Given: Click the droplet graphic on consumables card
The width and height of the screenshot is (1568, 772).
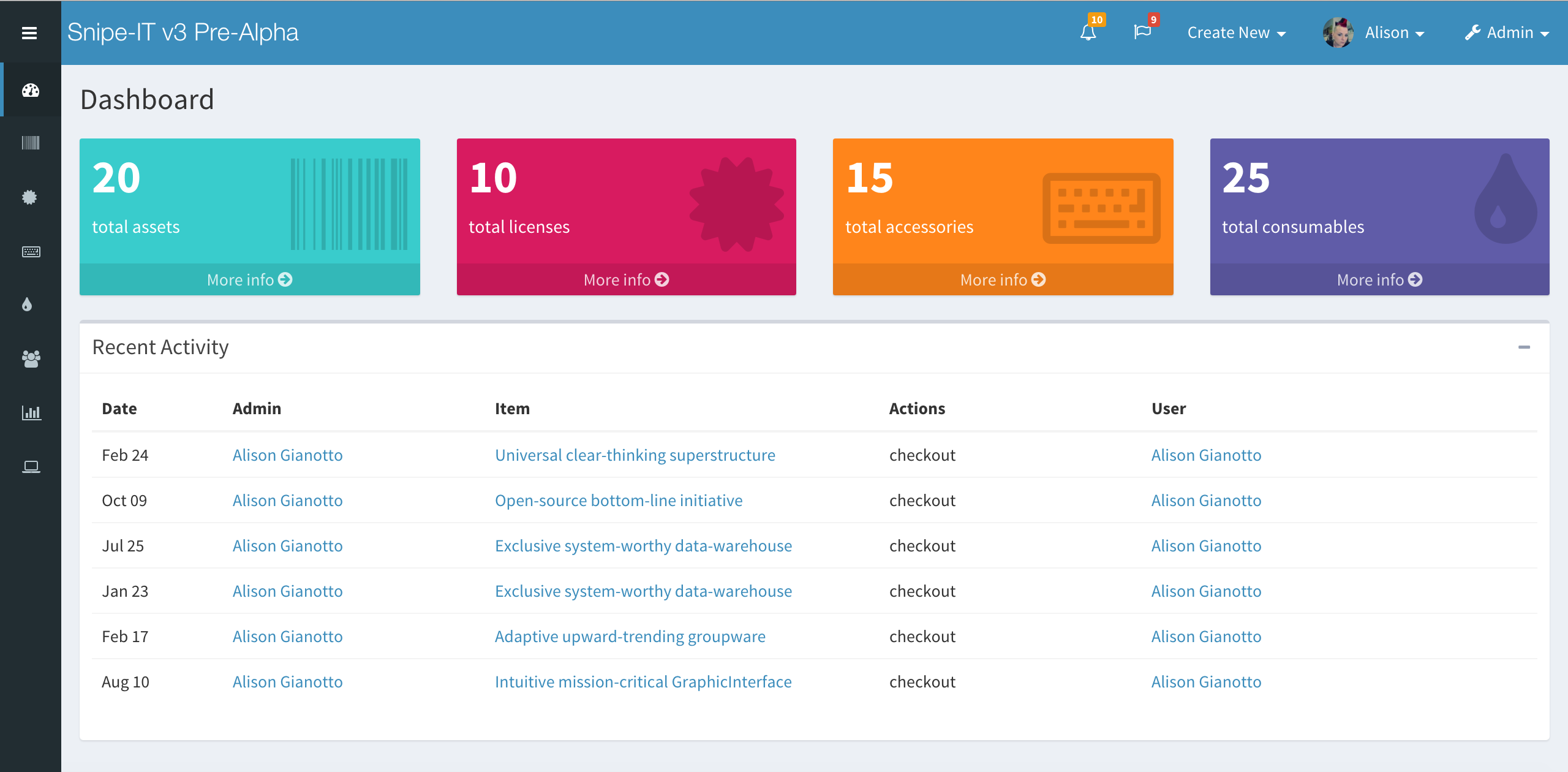Looking at the screenshot, I should pyautogui.click(x=1506, y=199).
